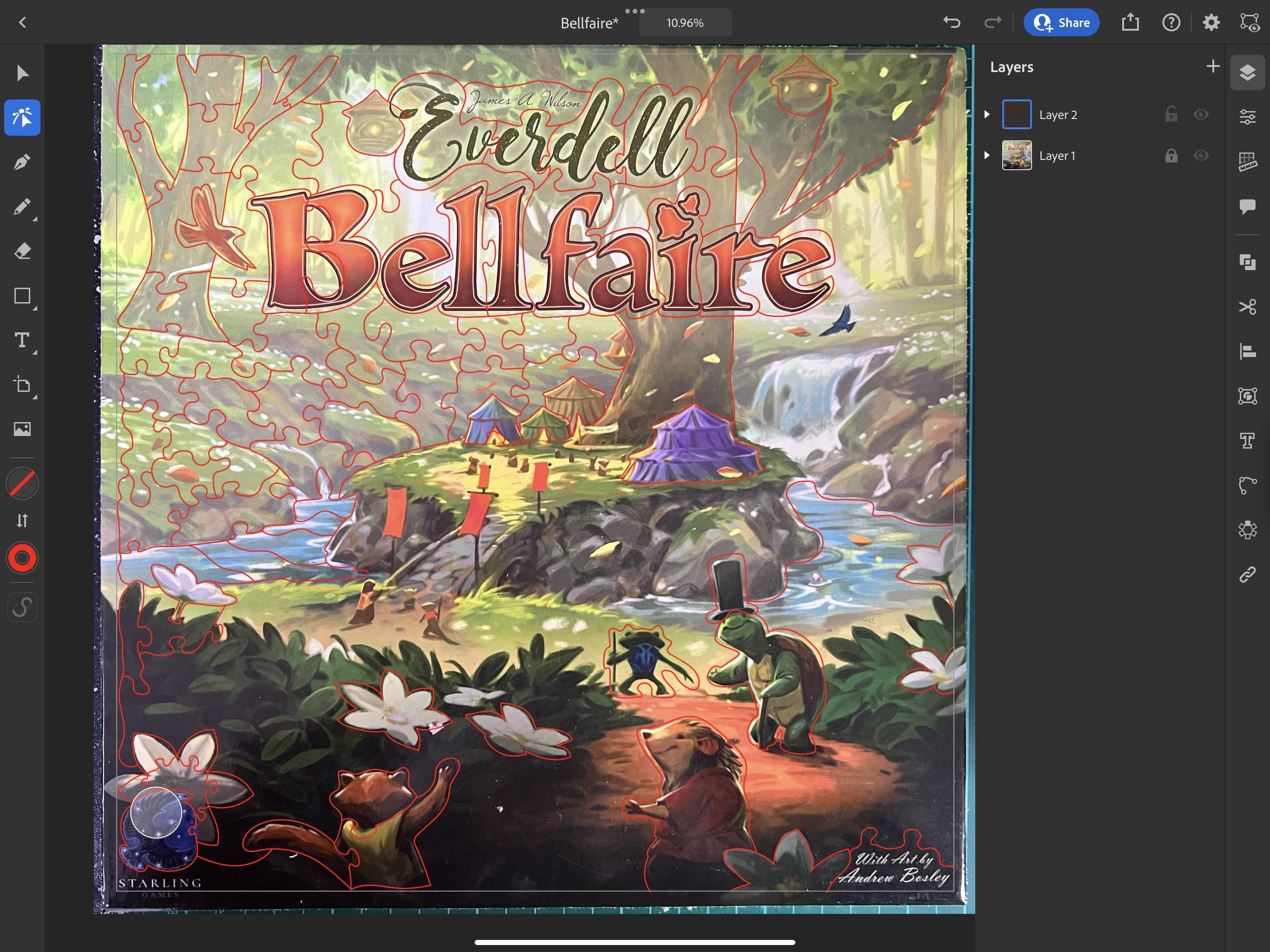Viewport: 1270px width, 952px height.
Task: Open the red stroke color swatch
Action: [22, 558]
